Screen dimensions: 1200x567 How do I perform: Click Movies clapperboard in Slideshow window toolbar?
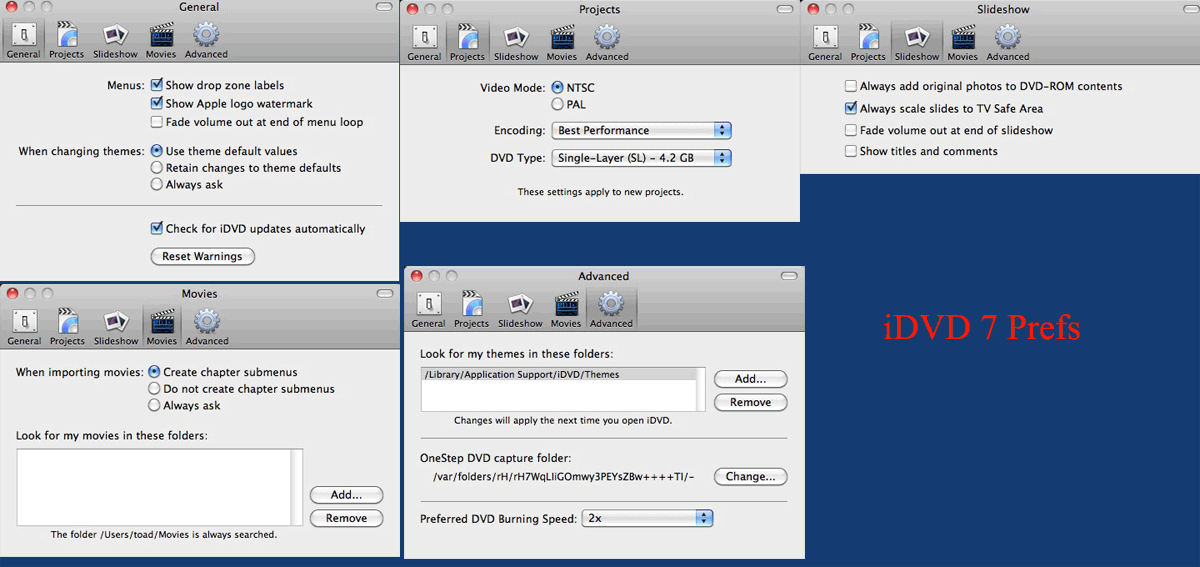click(x=963, y=43)
